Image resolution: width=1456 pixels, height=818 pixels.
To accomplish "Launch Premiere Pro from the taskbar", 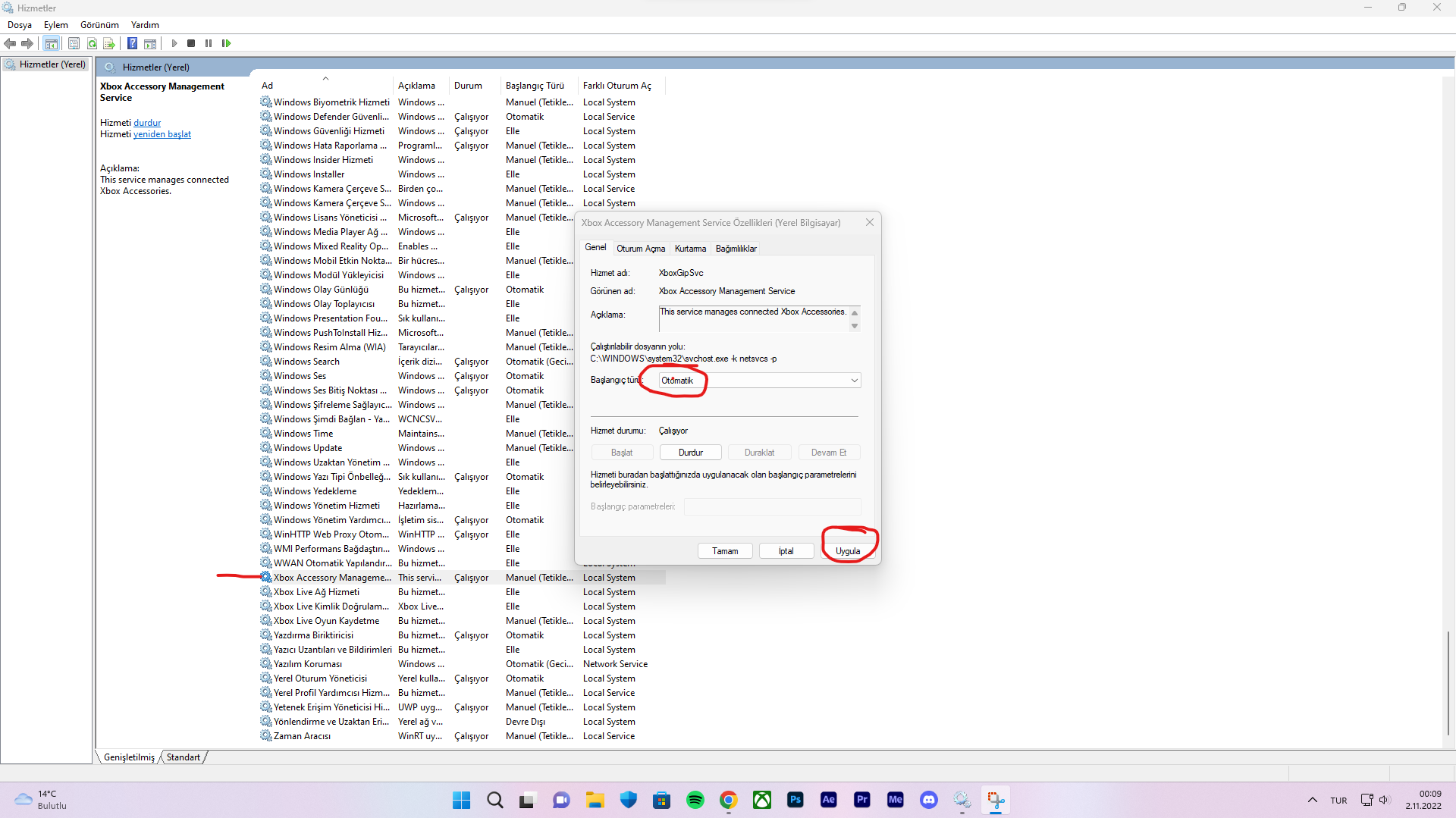I will tap(861, 800).
